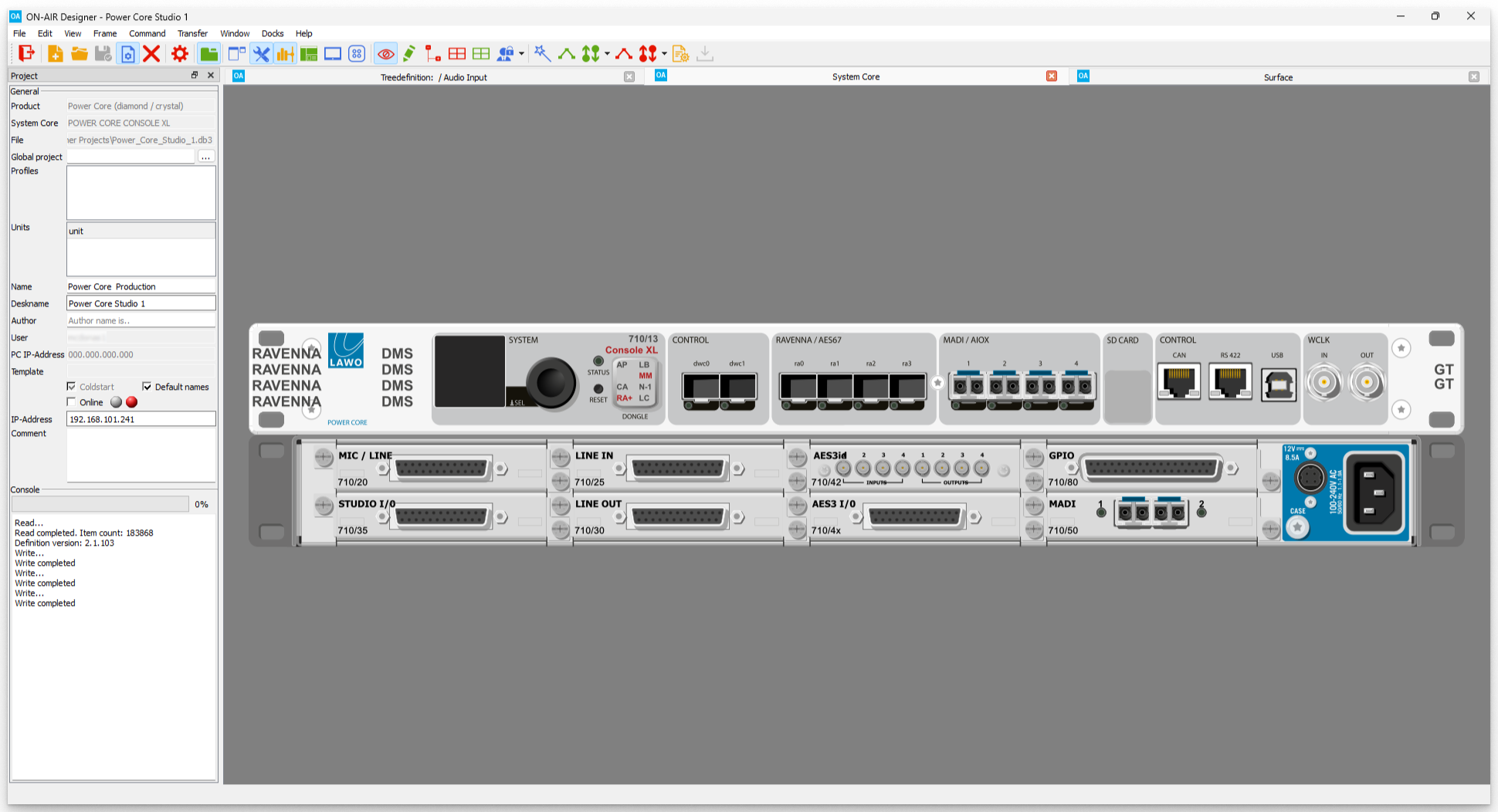The image size is (1498, 812).
Task: Expand dropdown next to green up-down arrows icon
Action: tap(607, 54)
